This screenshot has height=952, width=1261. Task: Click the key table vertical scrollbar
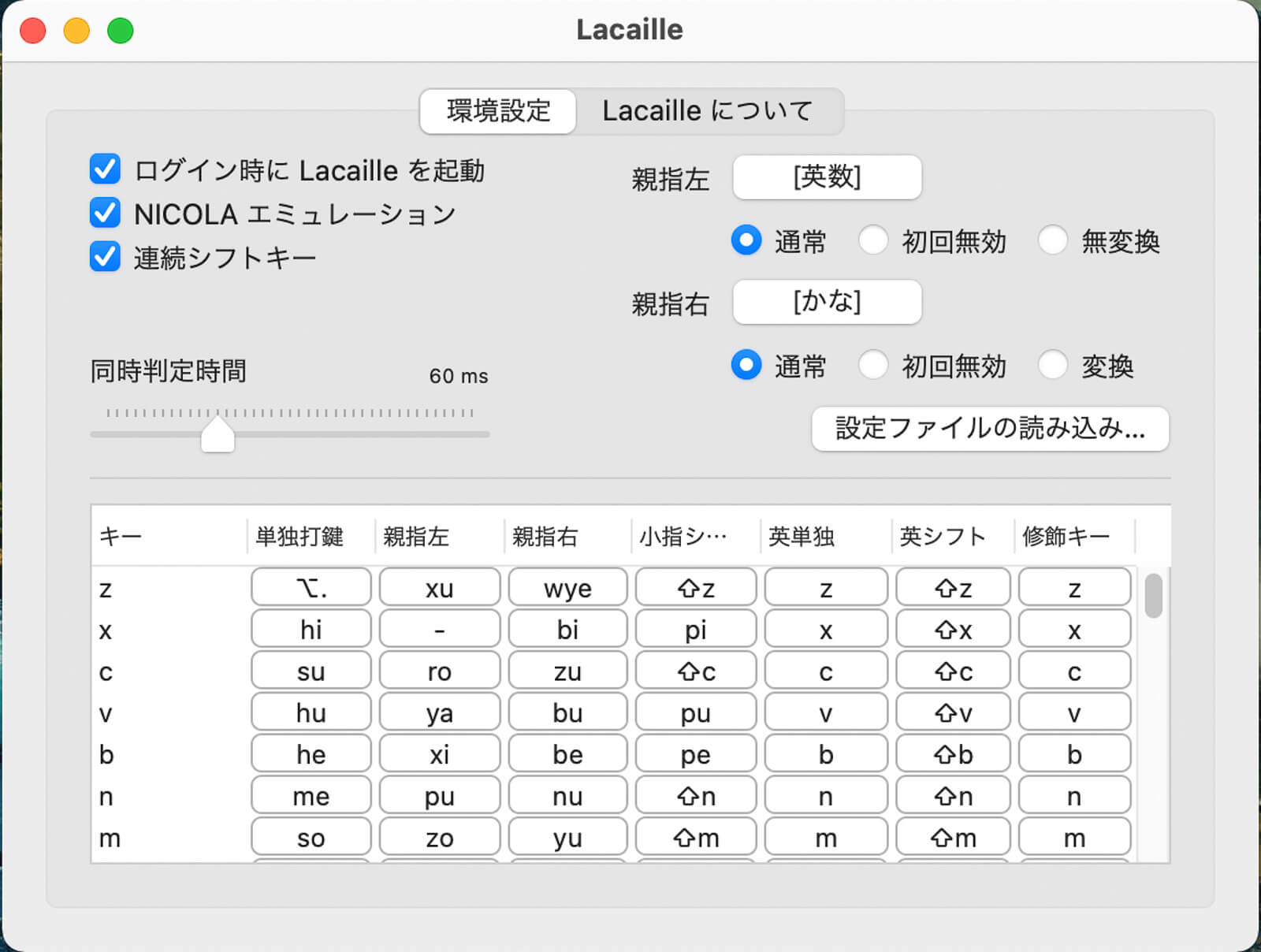[x=1154, y=597]
